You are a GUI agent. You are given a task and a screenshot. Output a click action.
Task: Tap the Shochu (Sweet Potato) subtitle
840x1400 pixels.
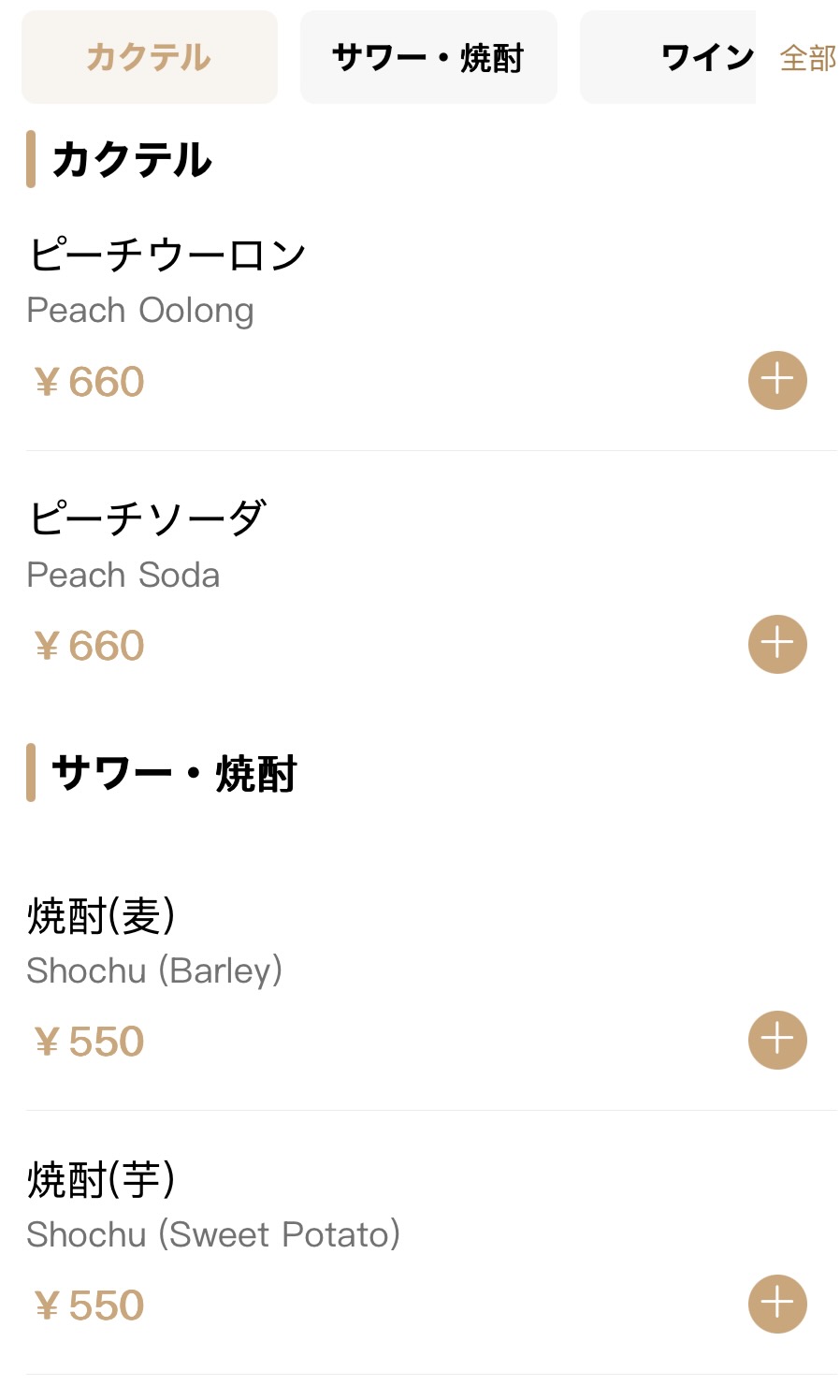[213, 1234]
